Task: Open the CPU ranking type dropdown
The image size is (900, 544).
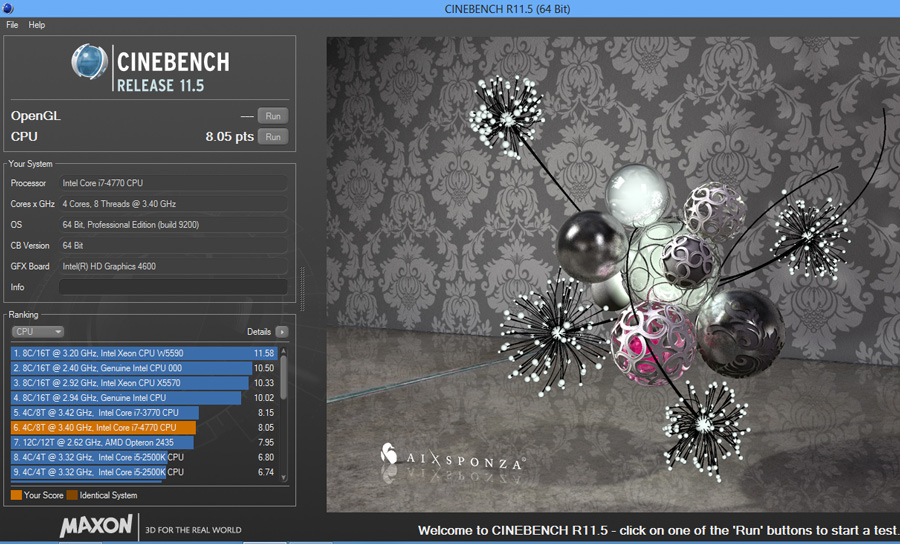Action: (38, 332)
